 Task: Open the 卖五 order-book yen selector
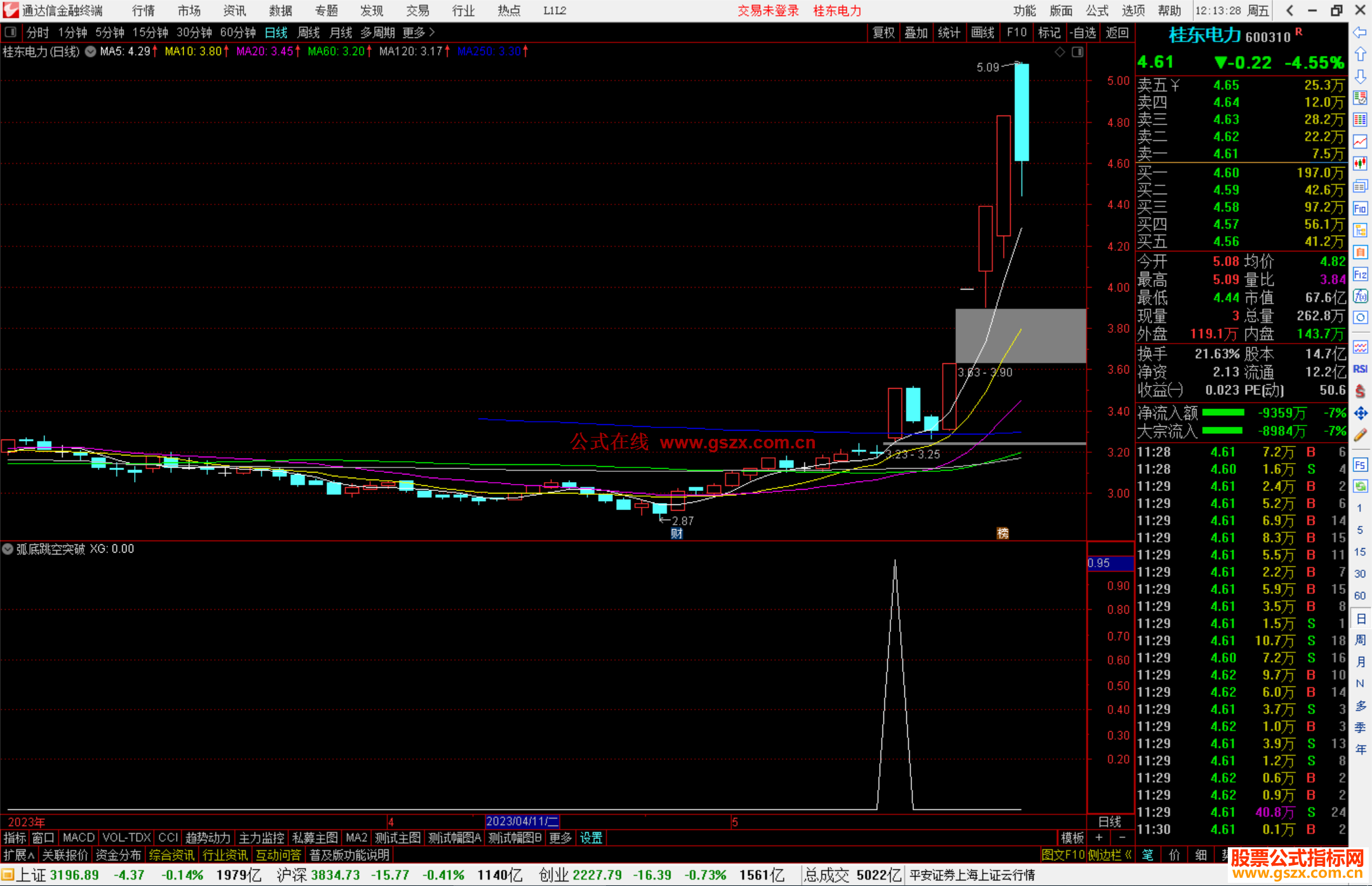pyautogui.click(x=1175, y=85)
